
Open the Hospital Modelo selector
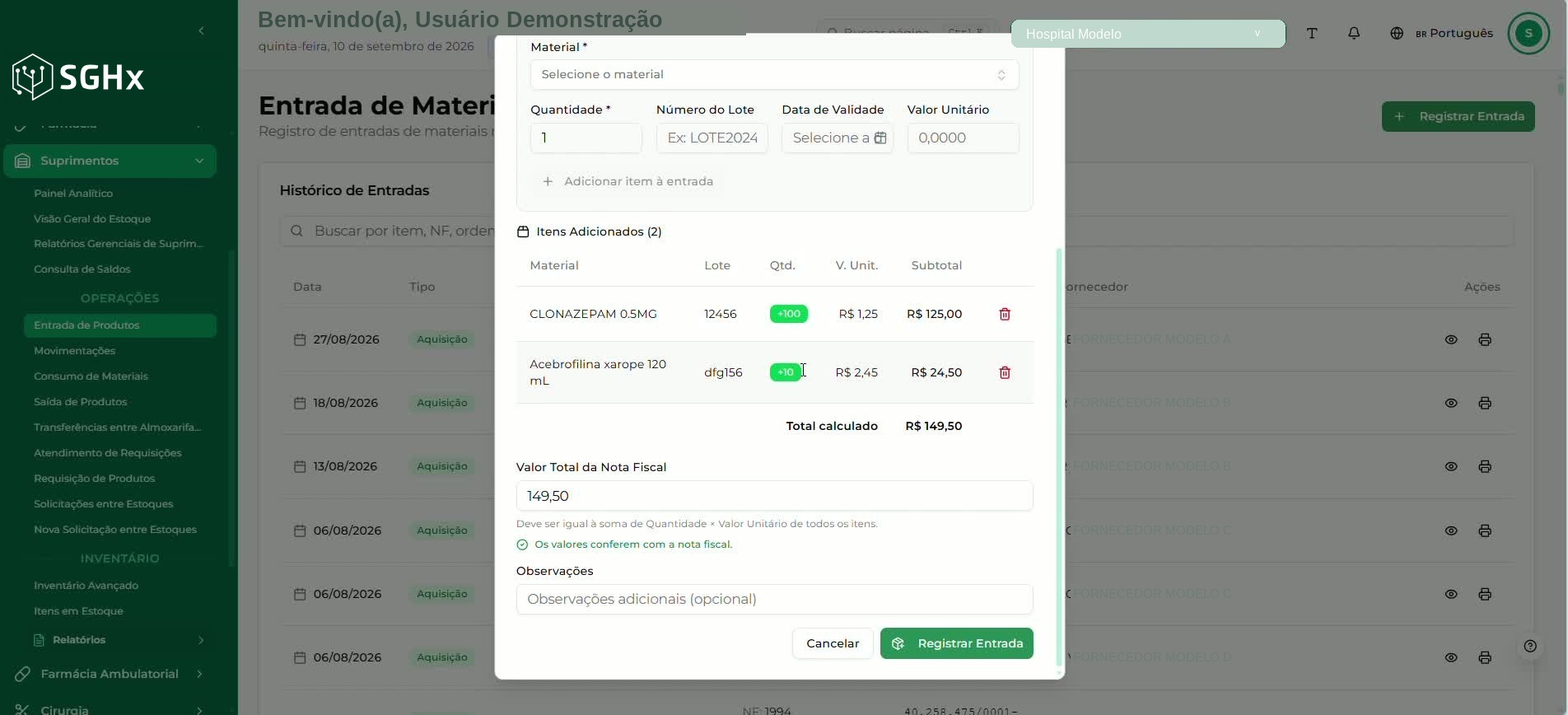pos(1147,34)
